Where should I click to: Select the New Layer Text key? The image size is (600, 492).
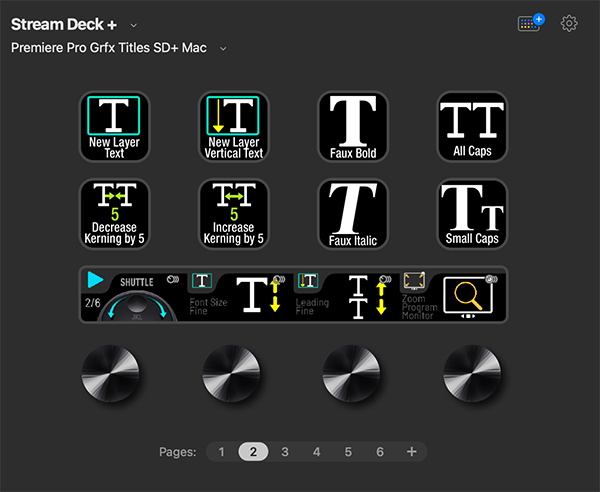point(114,127)
